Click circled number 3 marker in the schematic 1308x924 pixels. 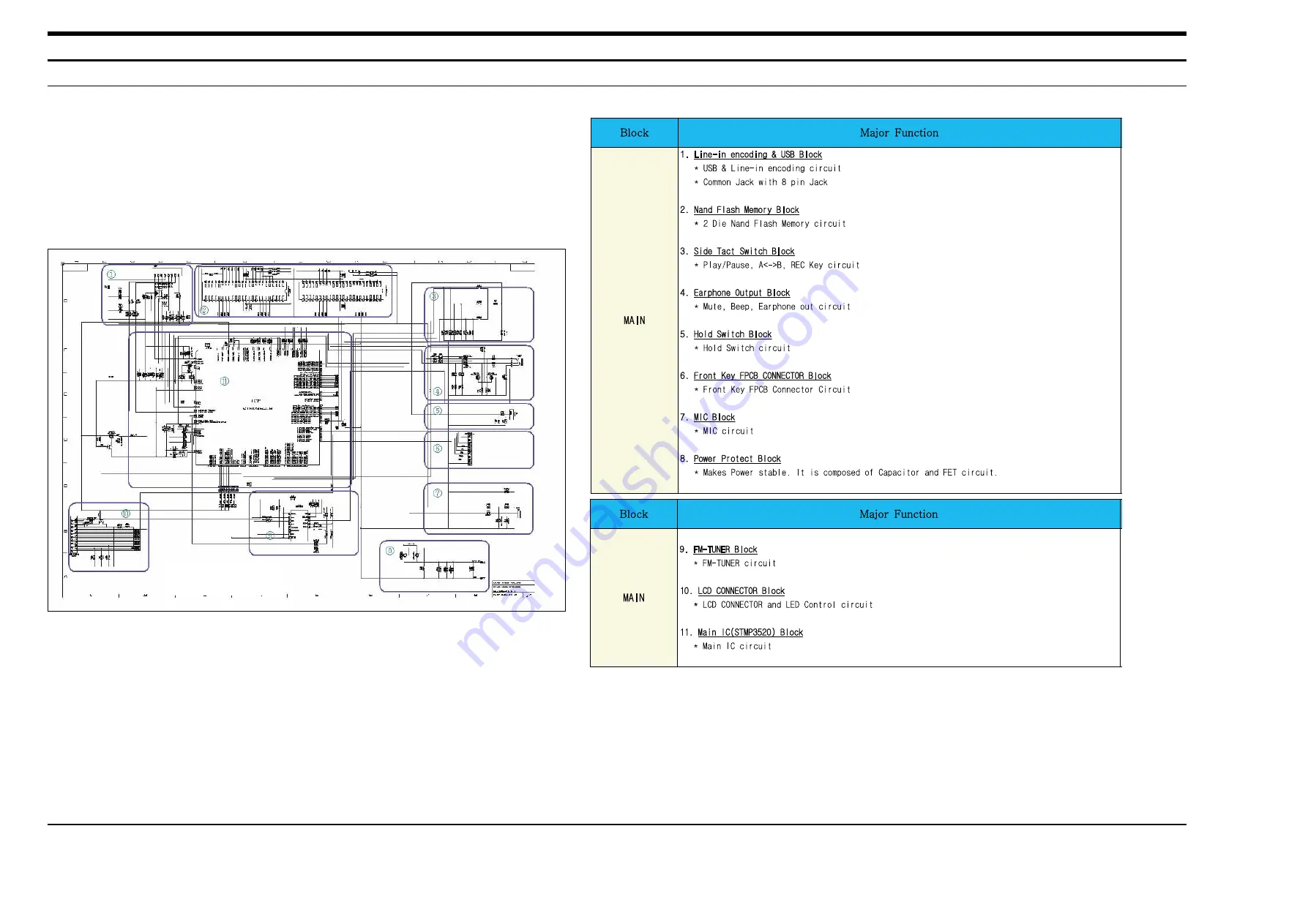click(434, 296)
